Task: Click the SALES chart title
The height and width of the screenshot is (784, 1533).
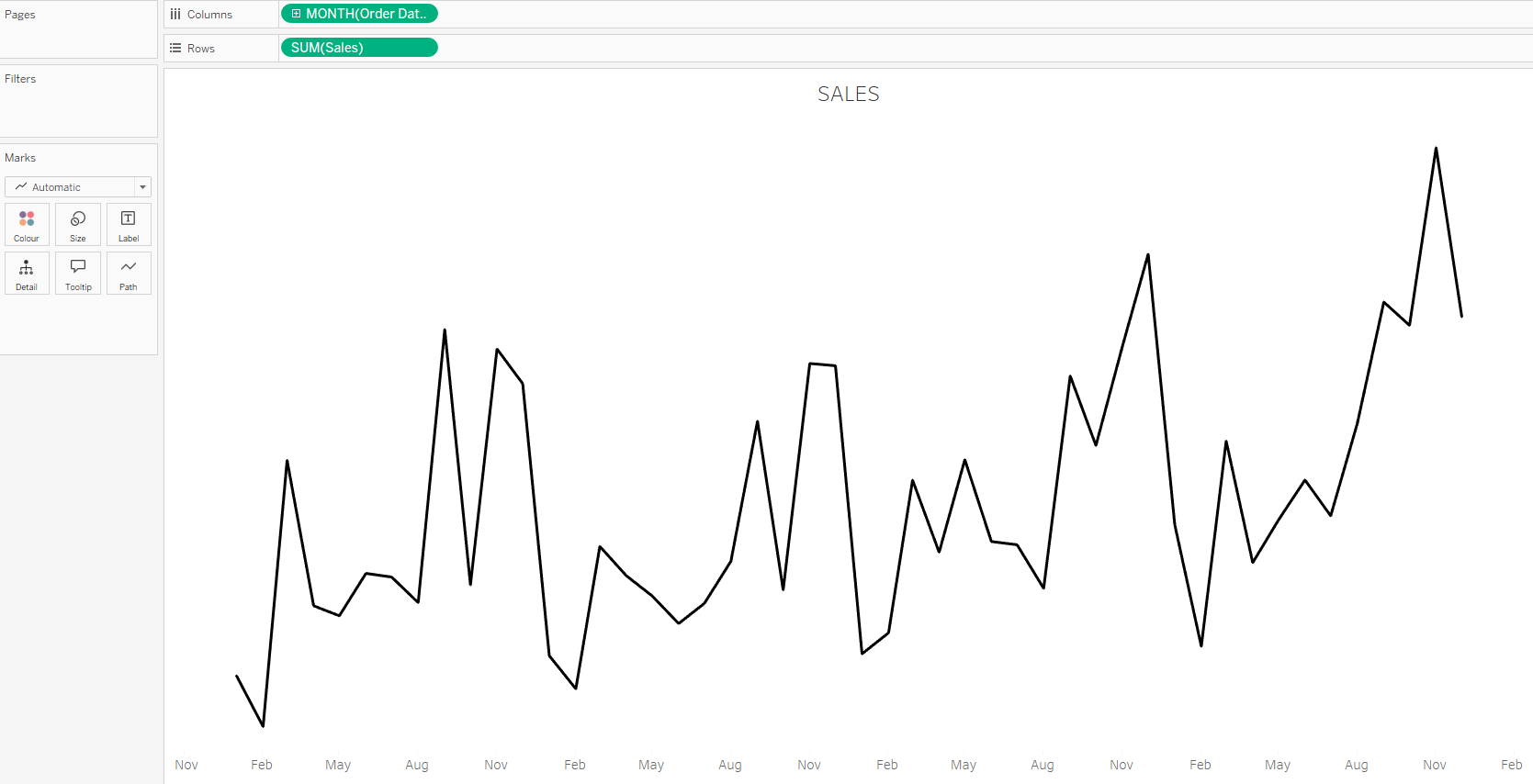Action: [849, 94]
